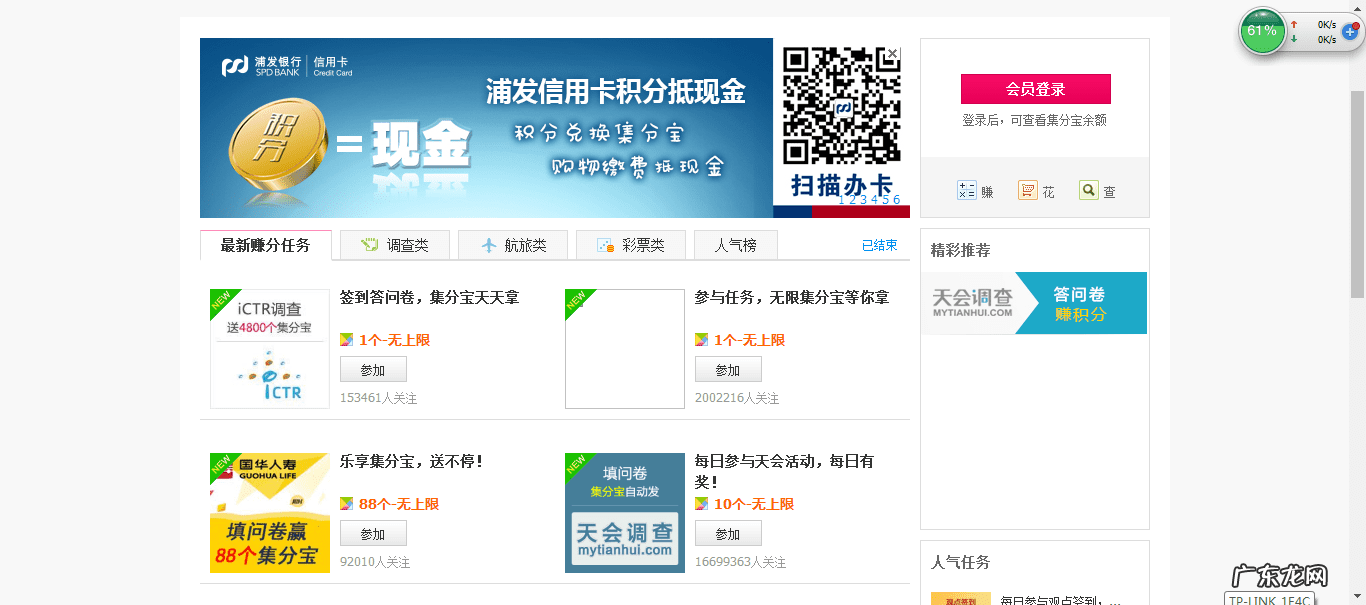
Task: Click 参加 on iCTR调查 task
Action: (373, 368)
